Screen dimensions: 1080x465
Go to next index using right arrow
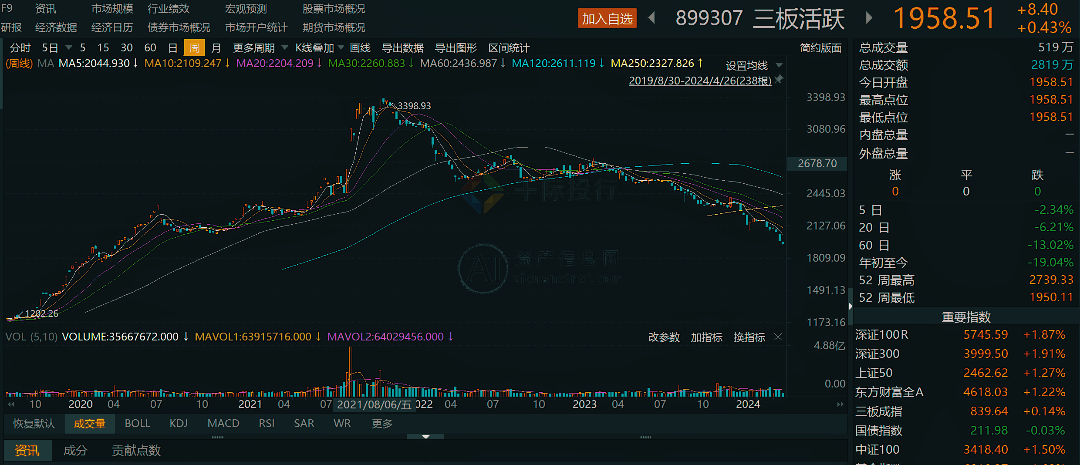coord(869,18)
